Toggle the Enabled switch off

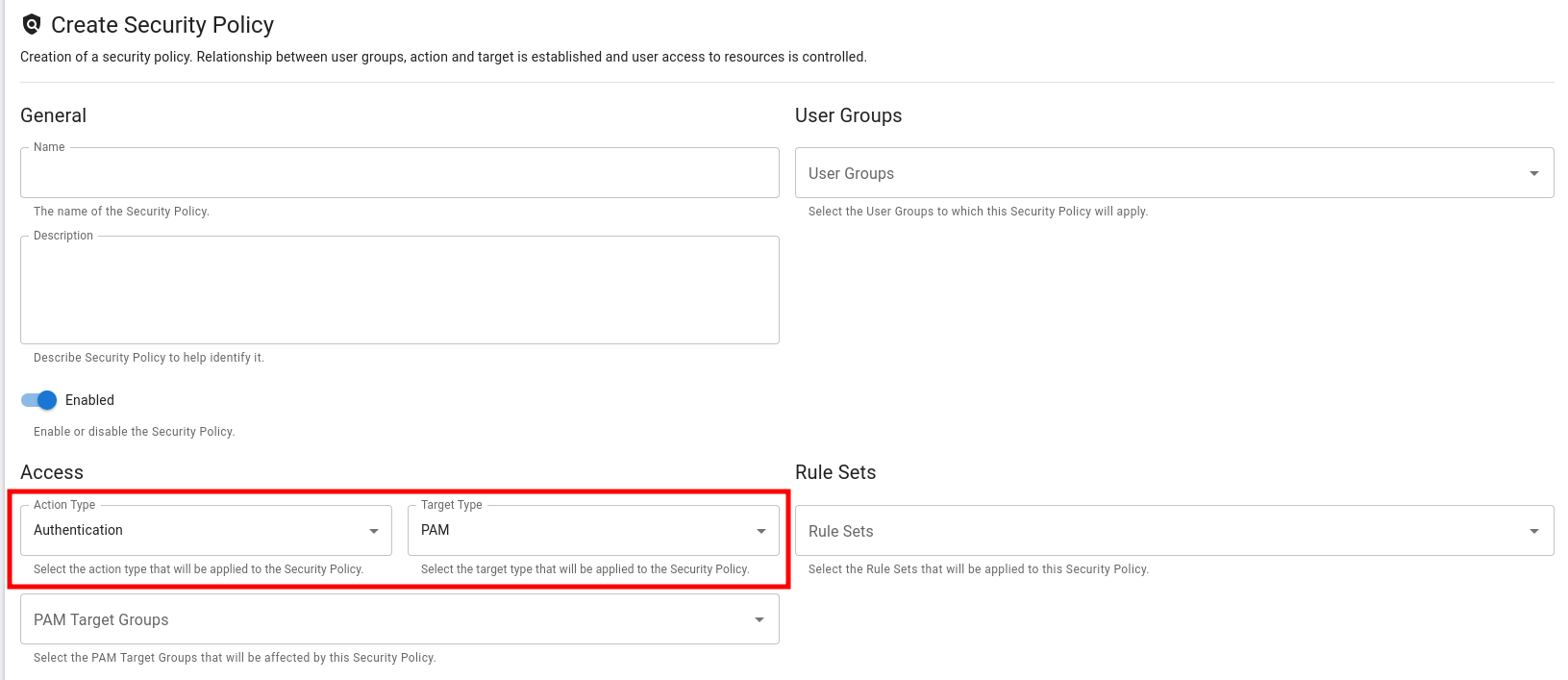pos(39,400)
